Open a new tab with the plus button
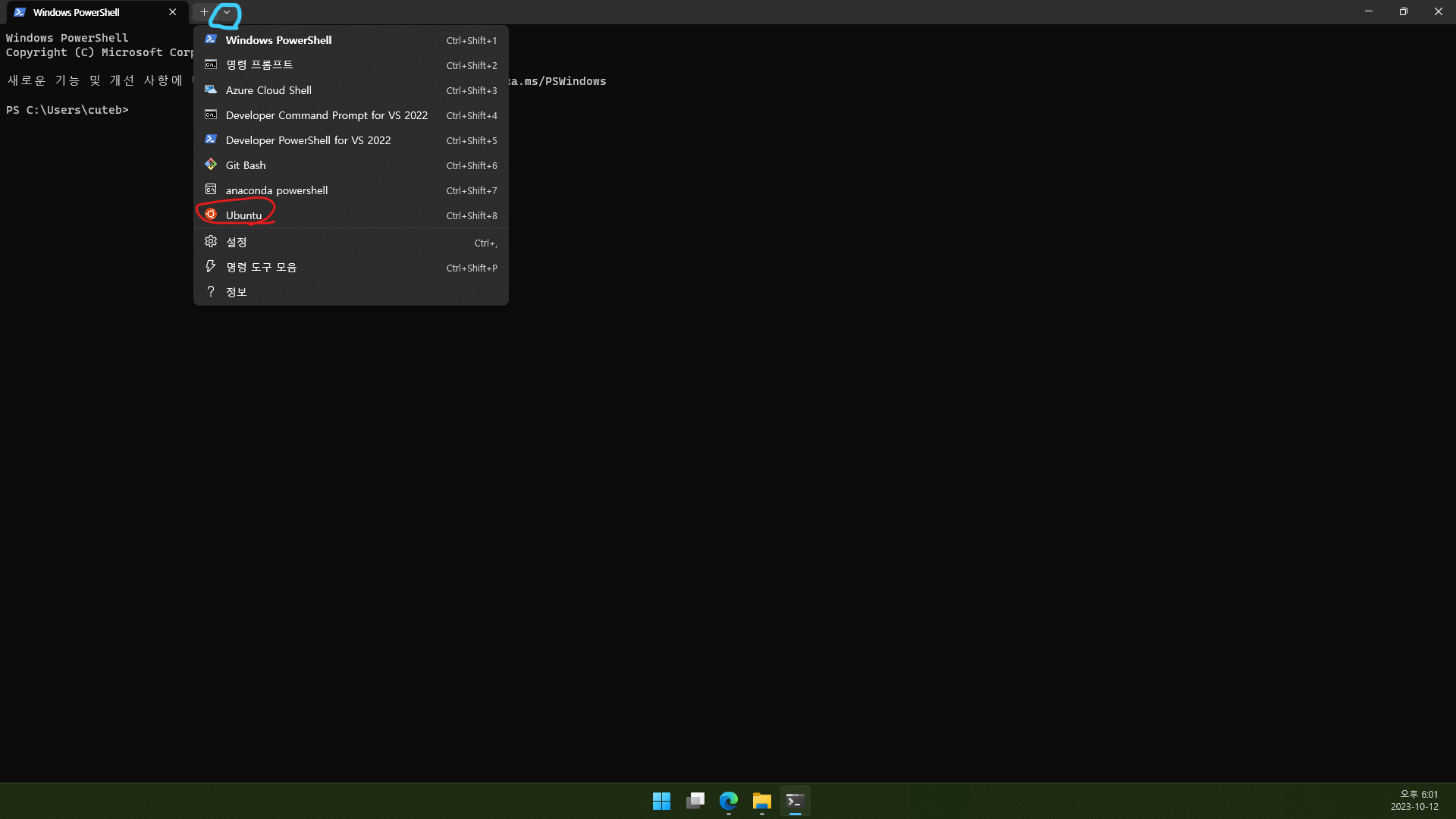 (x=204, y=12)
